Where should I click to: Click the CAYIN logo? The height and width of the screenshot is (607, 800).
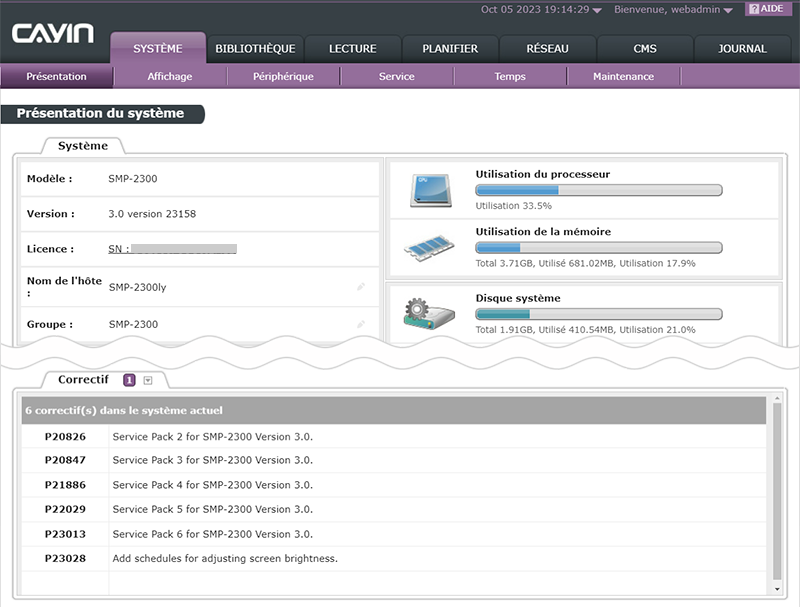[53, 34]
